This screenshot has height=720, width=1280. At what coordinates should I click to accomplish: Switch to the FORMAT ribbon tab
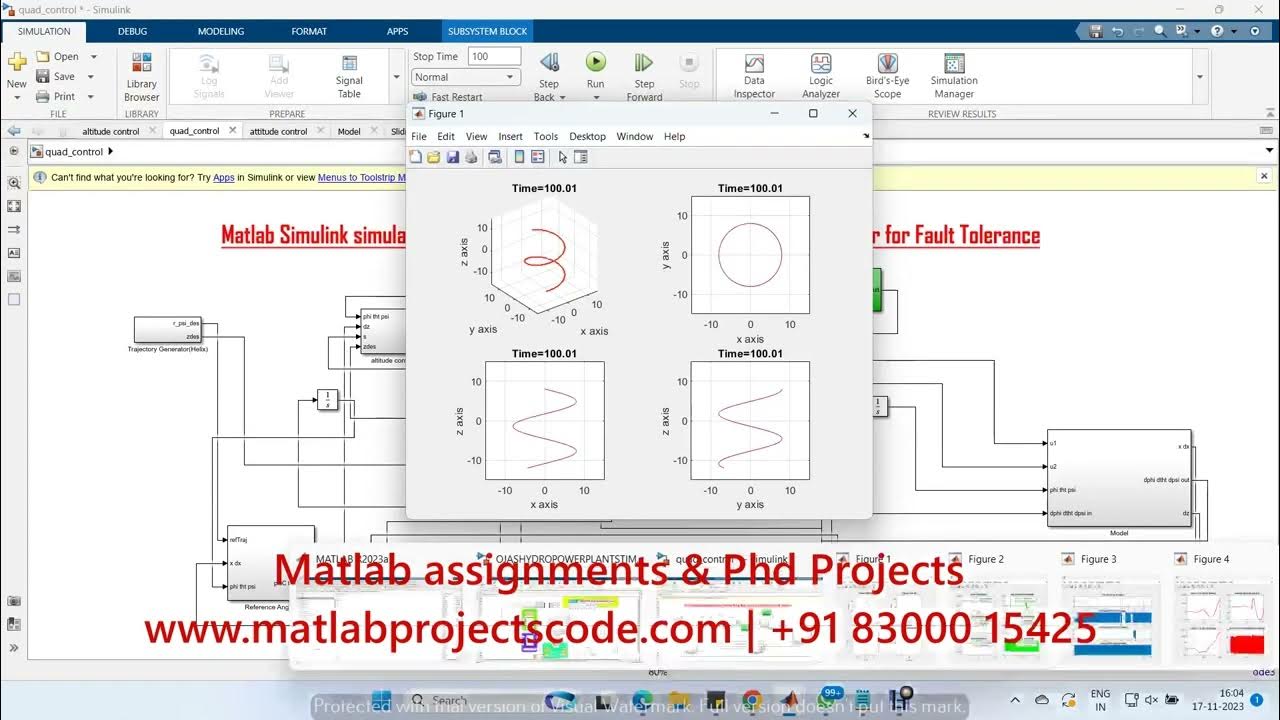(309, 31)
